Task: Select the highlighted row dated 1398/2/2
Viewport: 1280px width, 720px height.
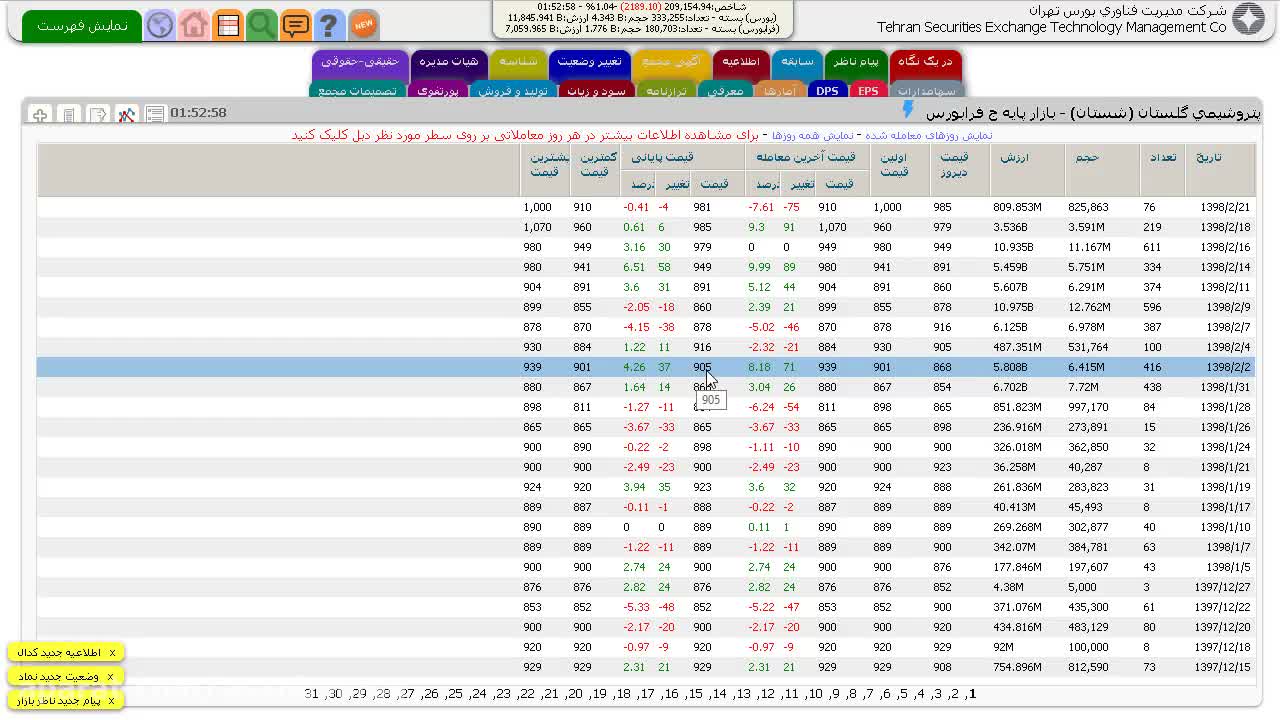Action: (646, 367)
